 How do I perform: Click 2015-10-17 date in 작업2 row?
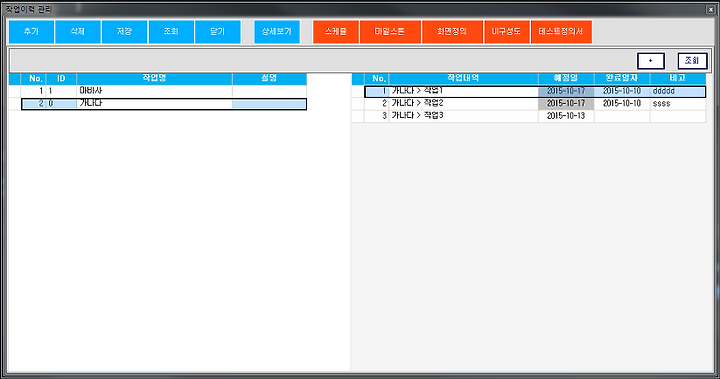[566, 104]
